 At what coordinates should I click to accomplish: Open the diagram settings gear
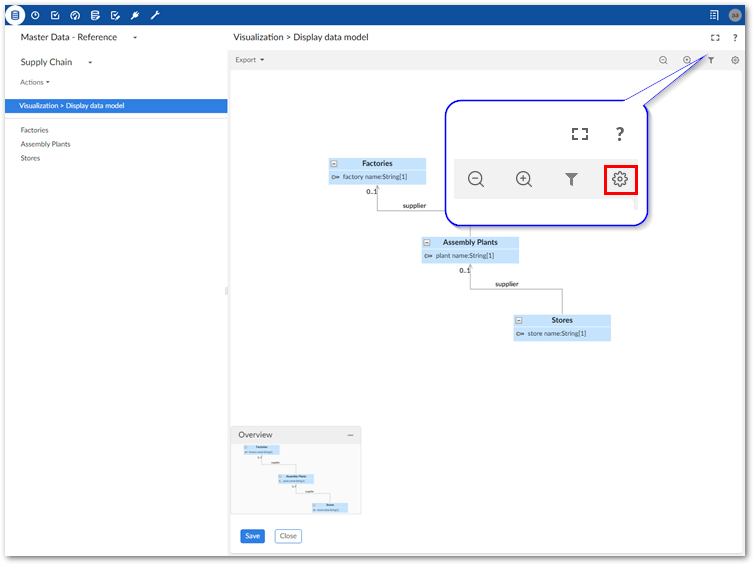(735, 60)
